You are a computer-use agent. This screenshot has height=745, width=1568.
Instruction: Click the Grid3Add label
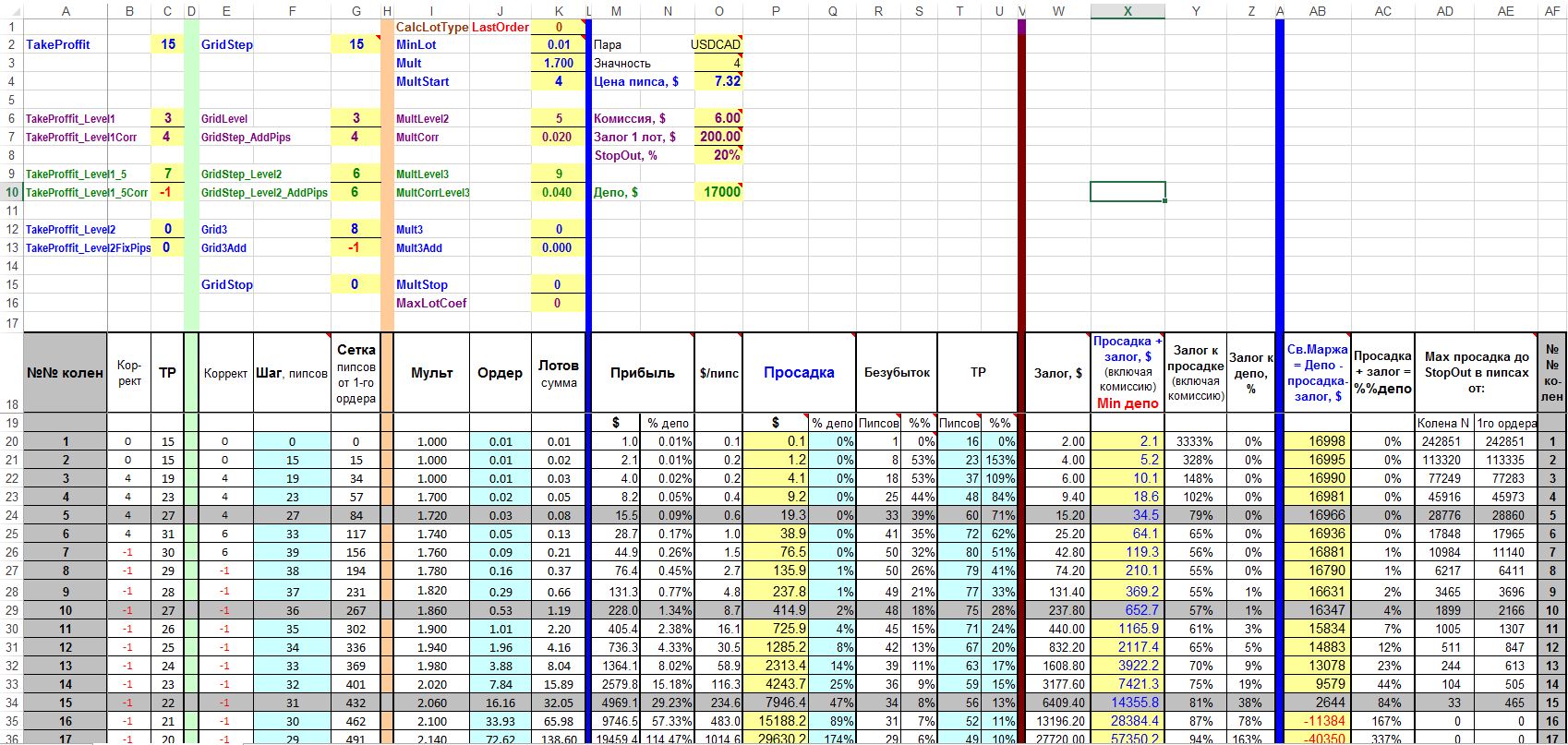tap(223, 247)
